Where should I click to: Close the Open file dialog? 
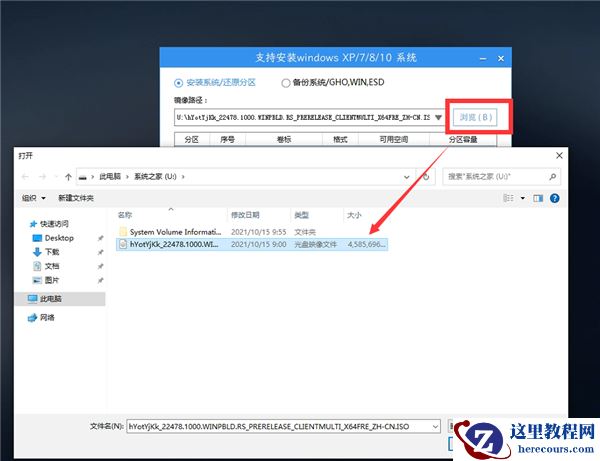(559, 155)
